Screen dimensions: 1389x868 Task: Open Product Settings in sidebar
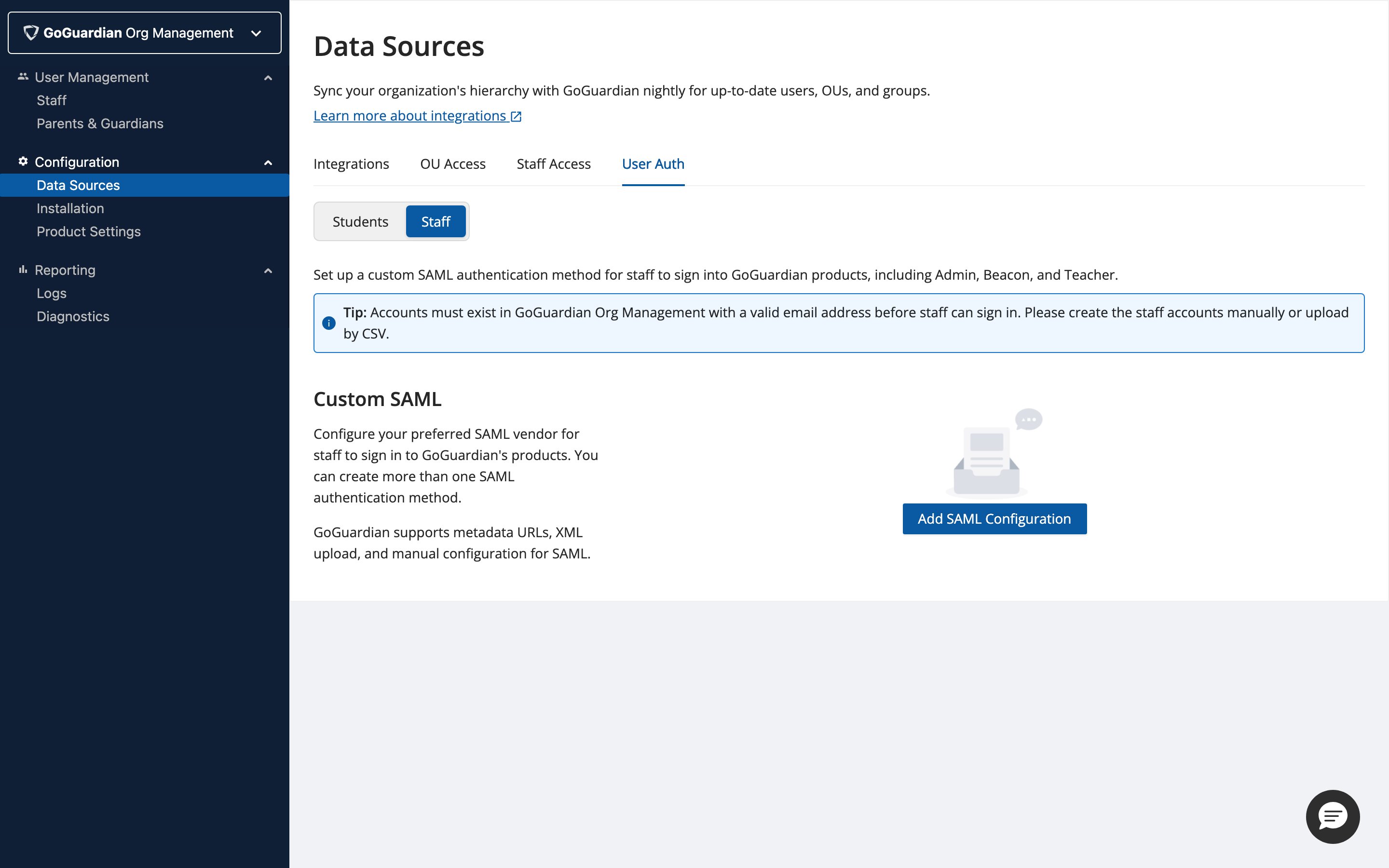88,231
